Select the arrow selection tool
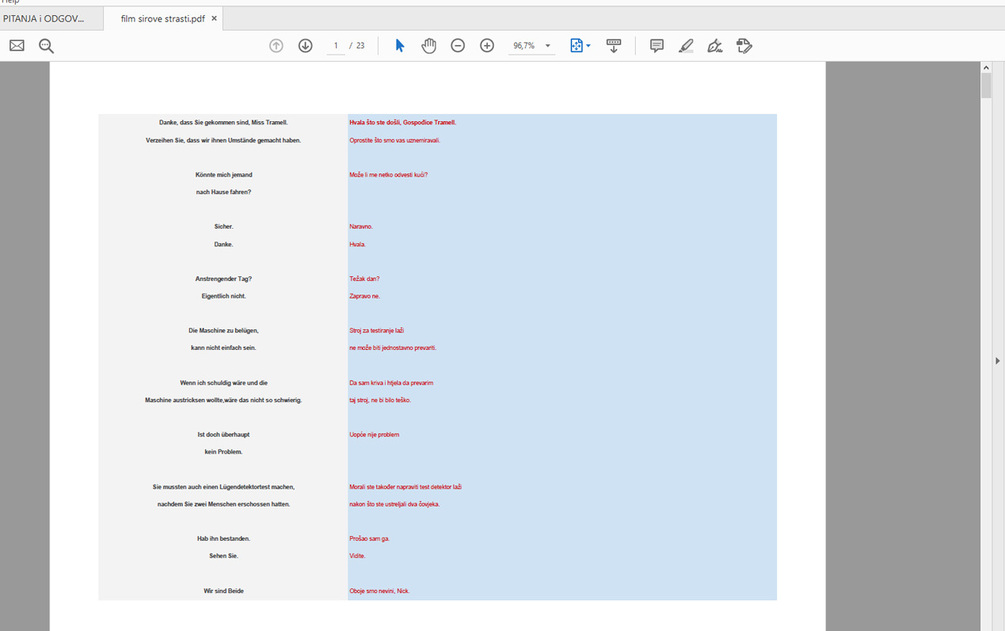1005x631 pixels. 400,46
